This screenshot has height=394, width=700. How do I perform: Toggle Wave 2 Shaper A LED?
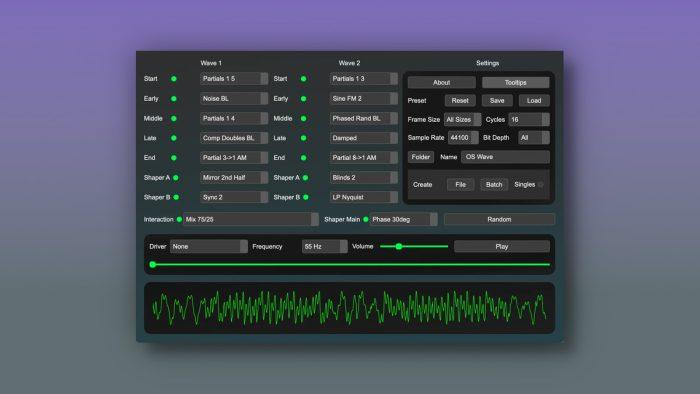(x=306, y=178)
